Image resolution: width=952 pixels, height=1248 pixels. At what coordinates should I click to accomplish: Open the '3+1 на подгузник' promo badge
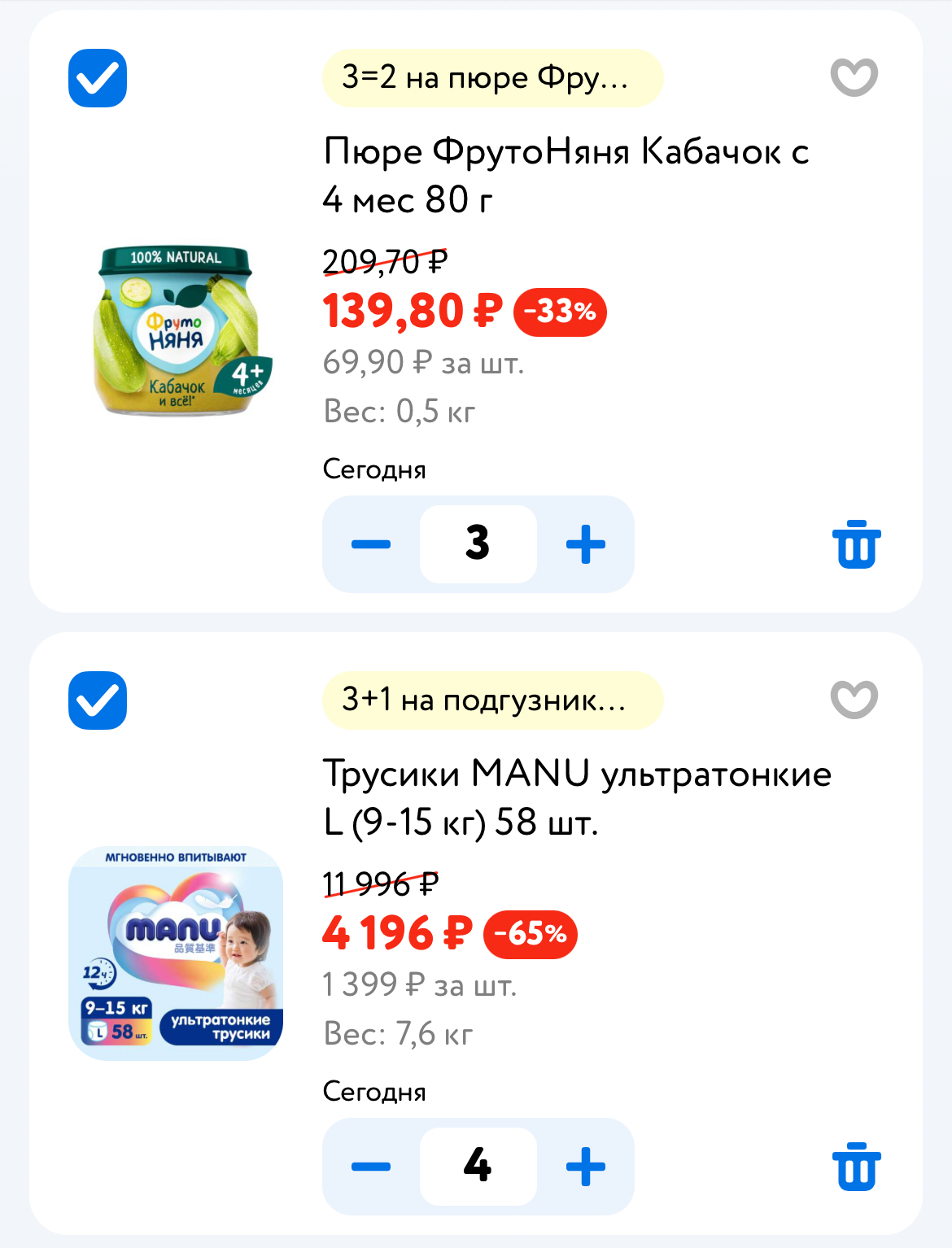492,700
